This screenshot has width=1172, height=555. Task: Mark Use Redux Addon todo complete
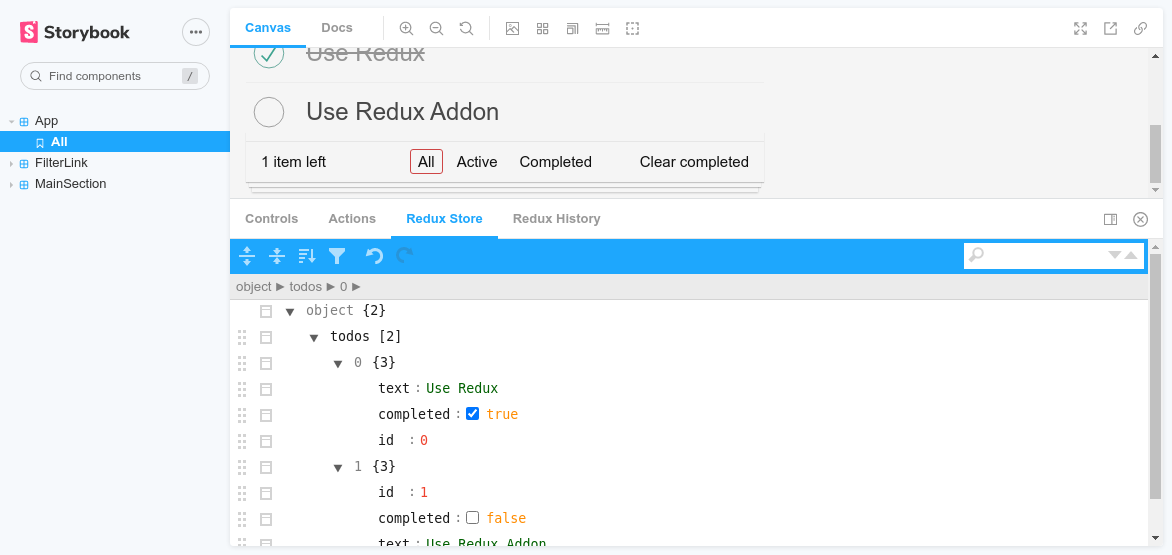[x=269, y=112]
